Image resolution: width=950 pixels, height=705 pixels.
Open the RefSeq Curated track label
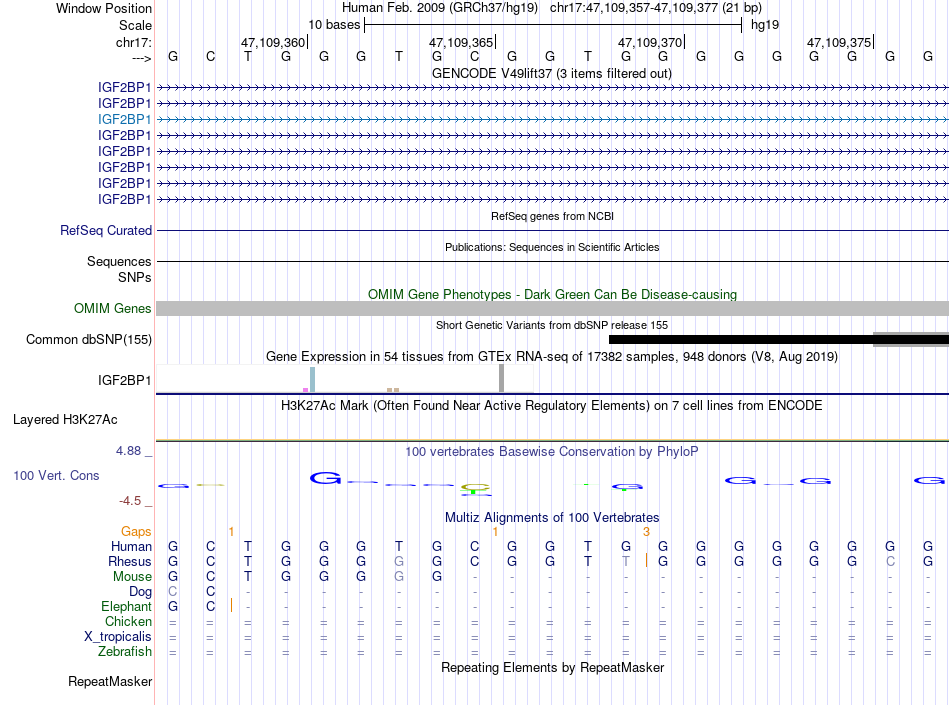pyautogui.click(x=105, y=230)
